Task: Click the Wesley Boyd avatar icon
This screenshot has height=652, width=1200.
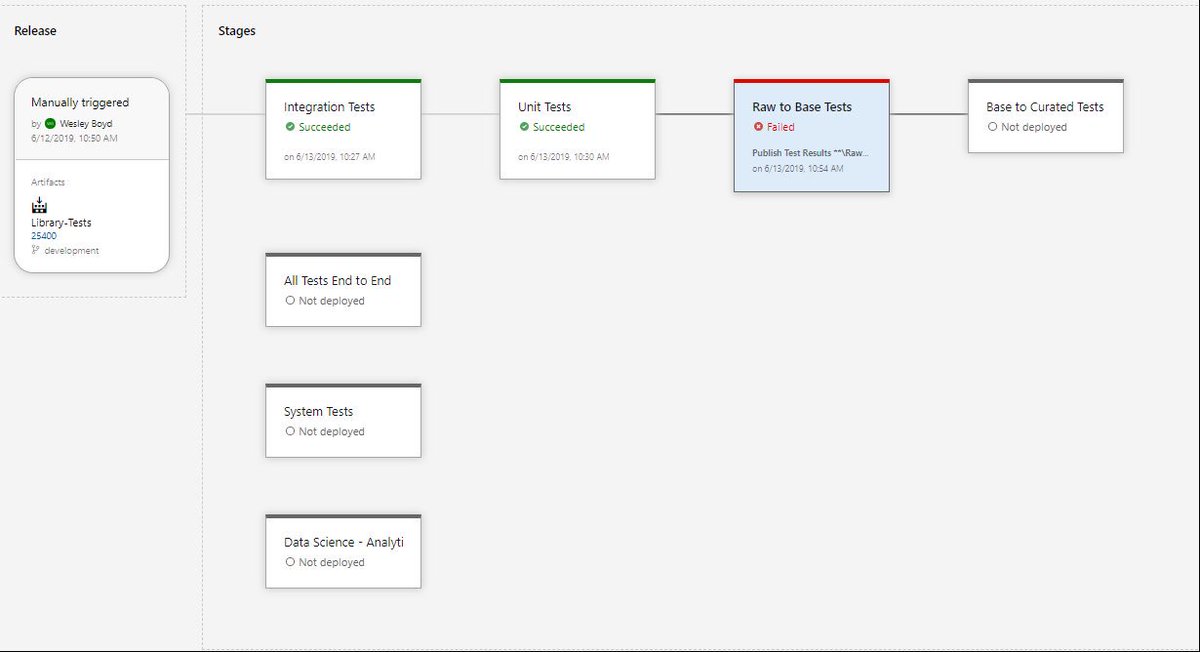Action: [50, 123]
